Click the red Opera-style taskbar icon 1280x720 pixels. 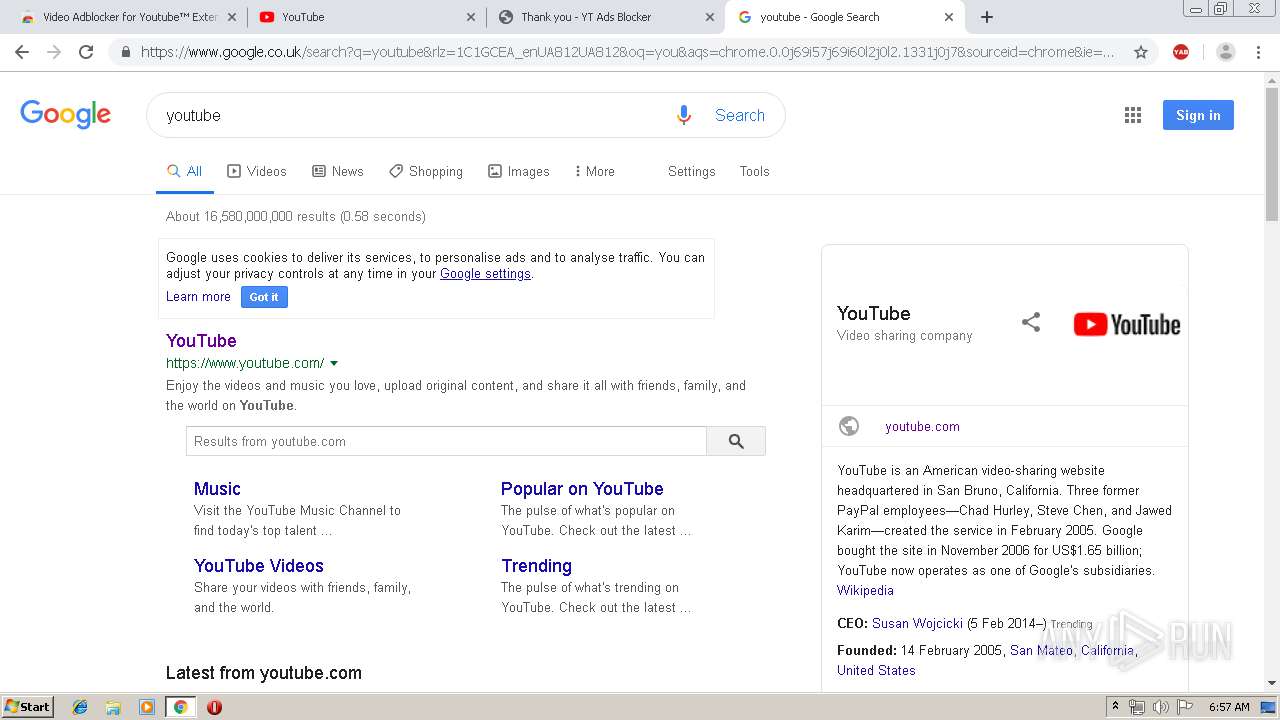[214, 707]
